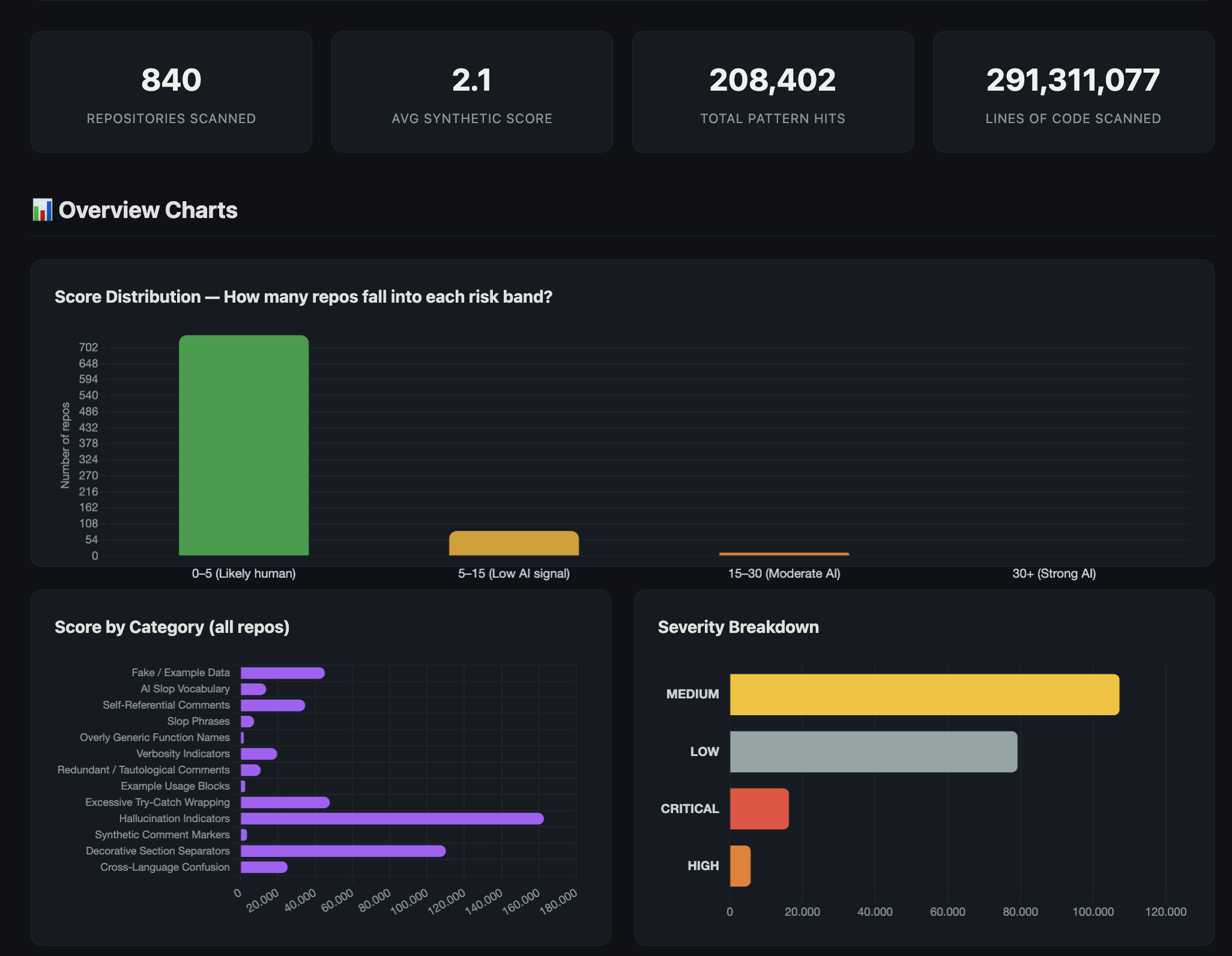1232x956 pixels.
Task: Click the AI Slop Vocabulary bar
Action: click(x=253, y=689)
